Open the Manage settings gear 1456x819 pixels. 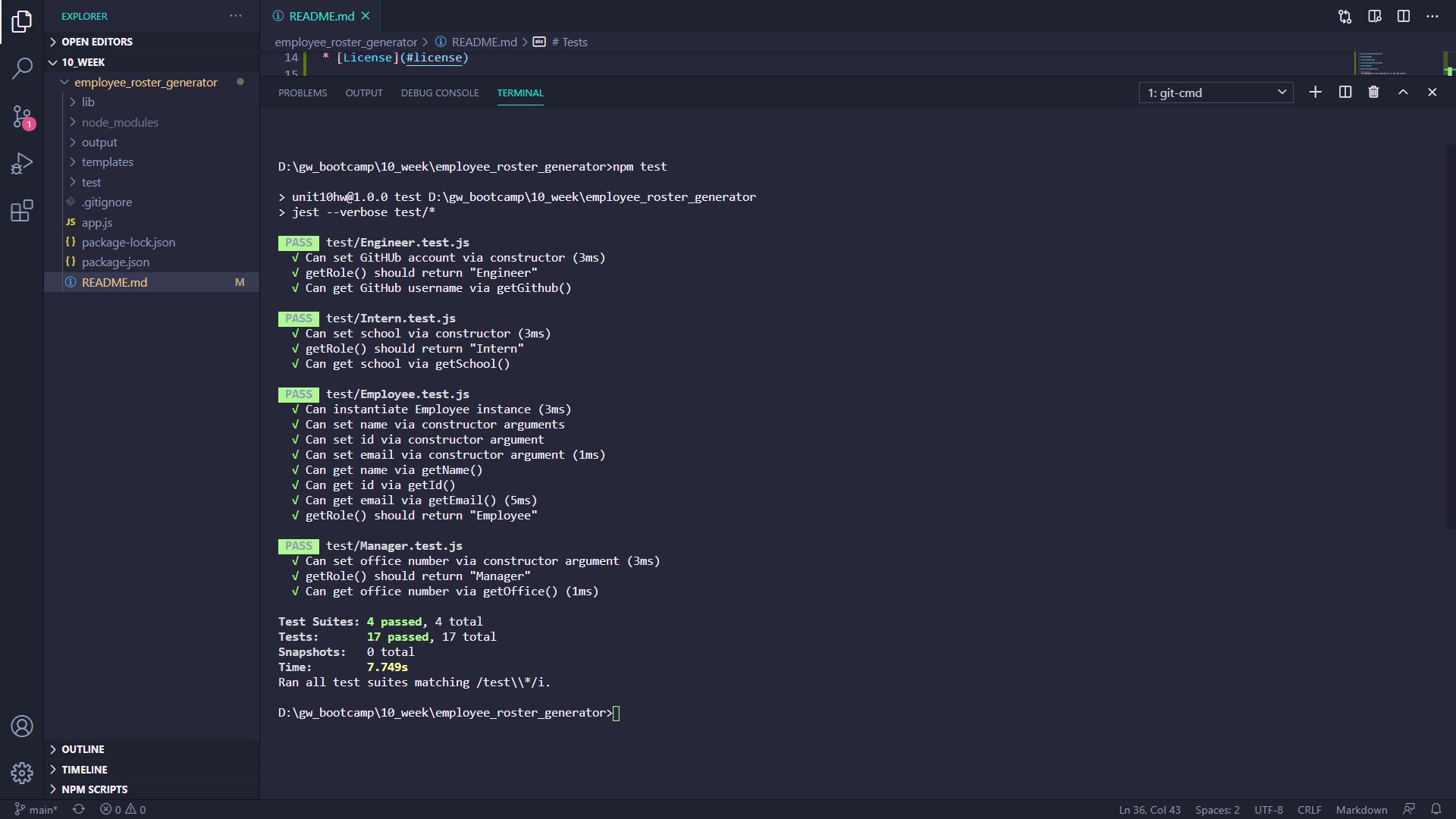point(22,773)
